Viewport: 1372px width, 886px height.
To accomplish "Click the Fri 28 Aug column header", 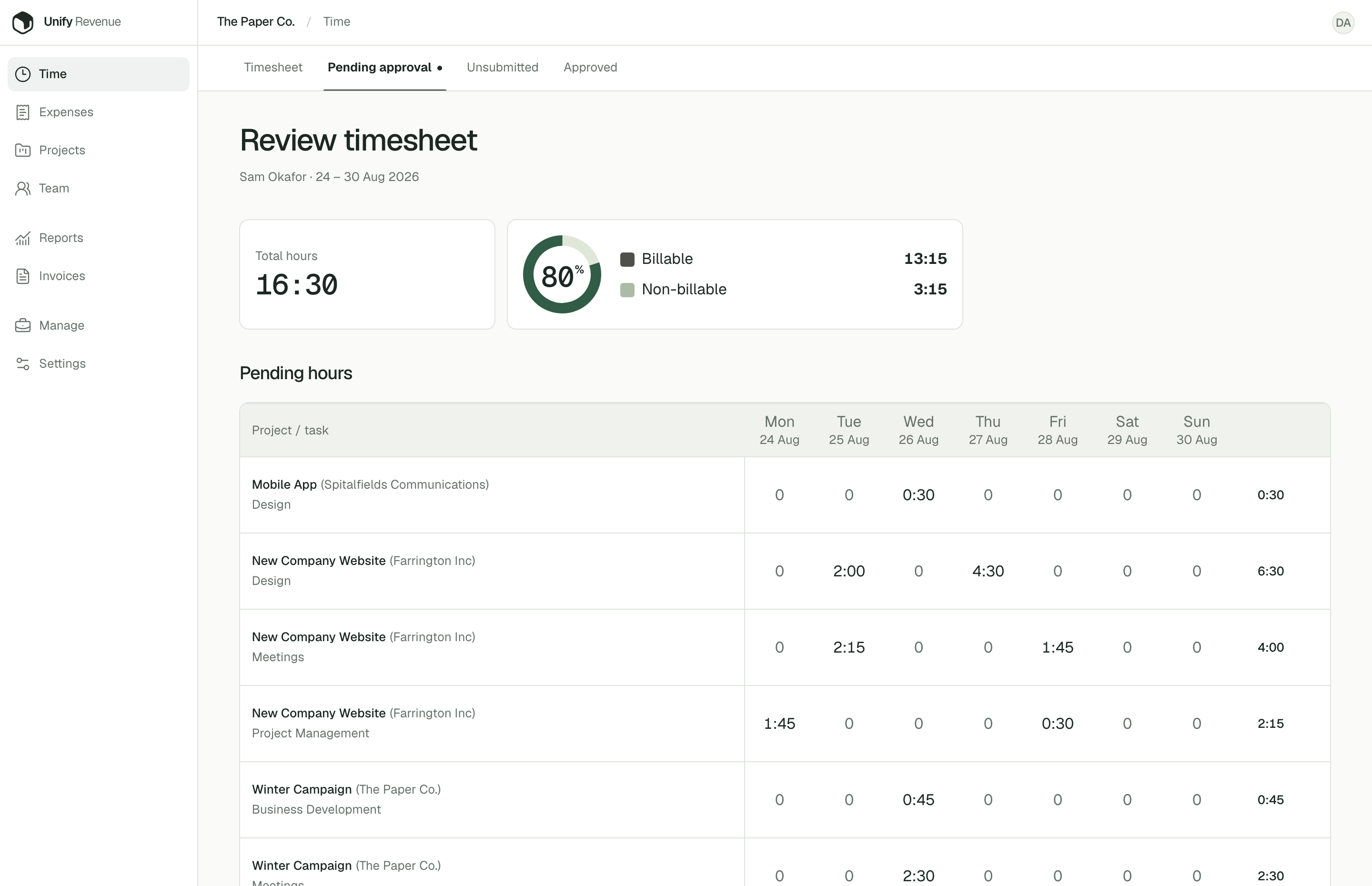I will [x=1057, y=430].
